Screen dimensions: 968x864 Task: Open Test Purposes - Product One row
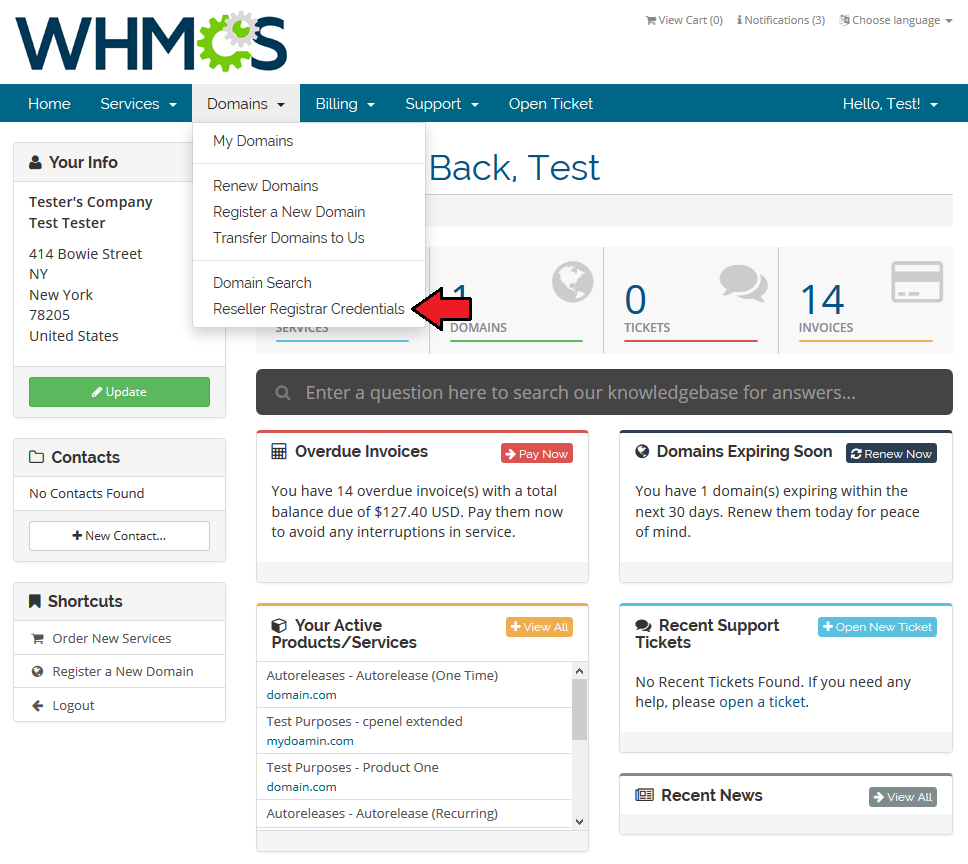tap(414, 777)
